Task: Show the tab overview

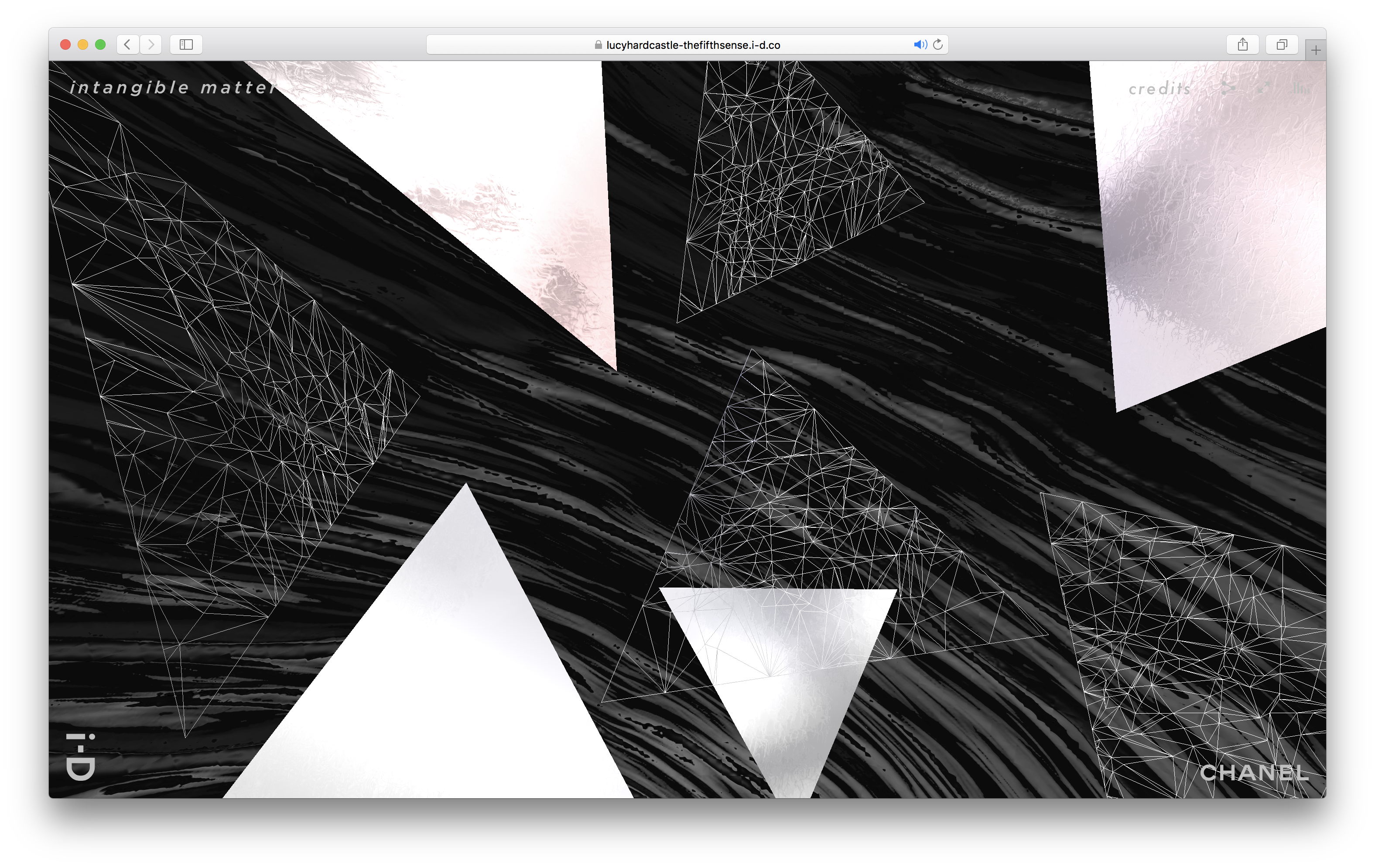Action: tap(1282, 44)
